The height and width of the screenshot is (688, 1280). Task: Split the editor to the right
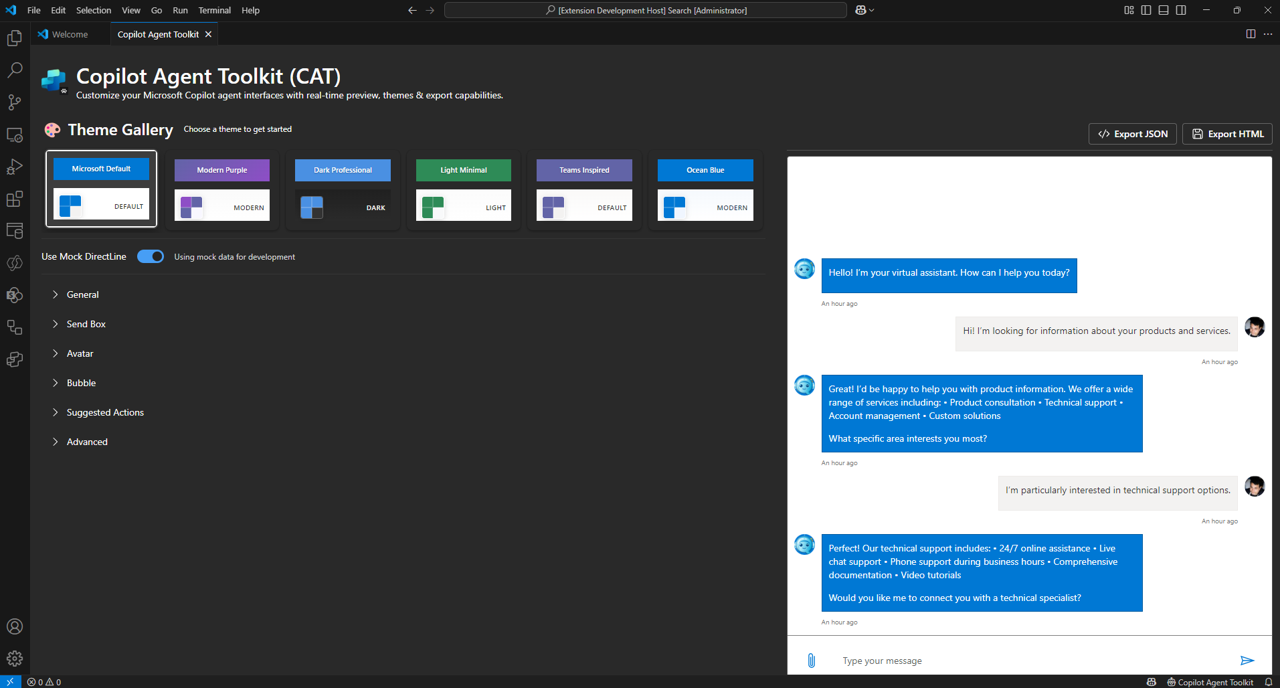coord(1250,34)
